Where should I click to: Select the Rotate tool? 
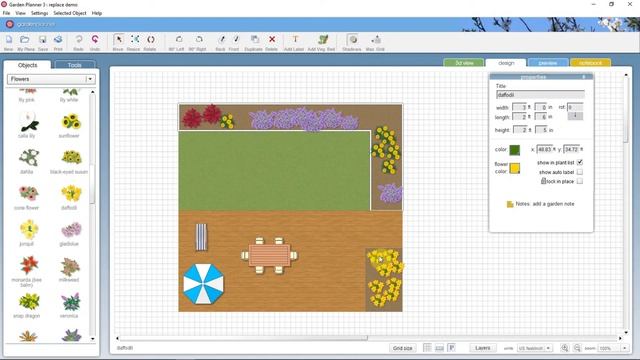151,40
